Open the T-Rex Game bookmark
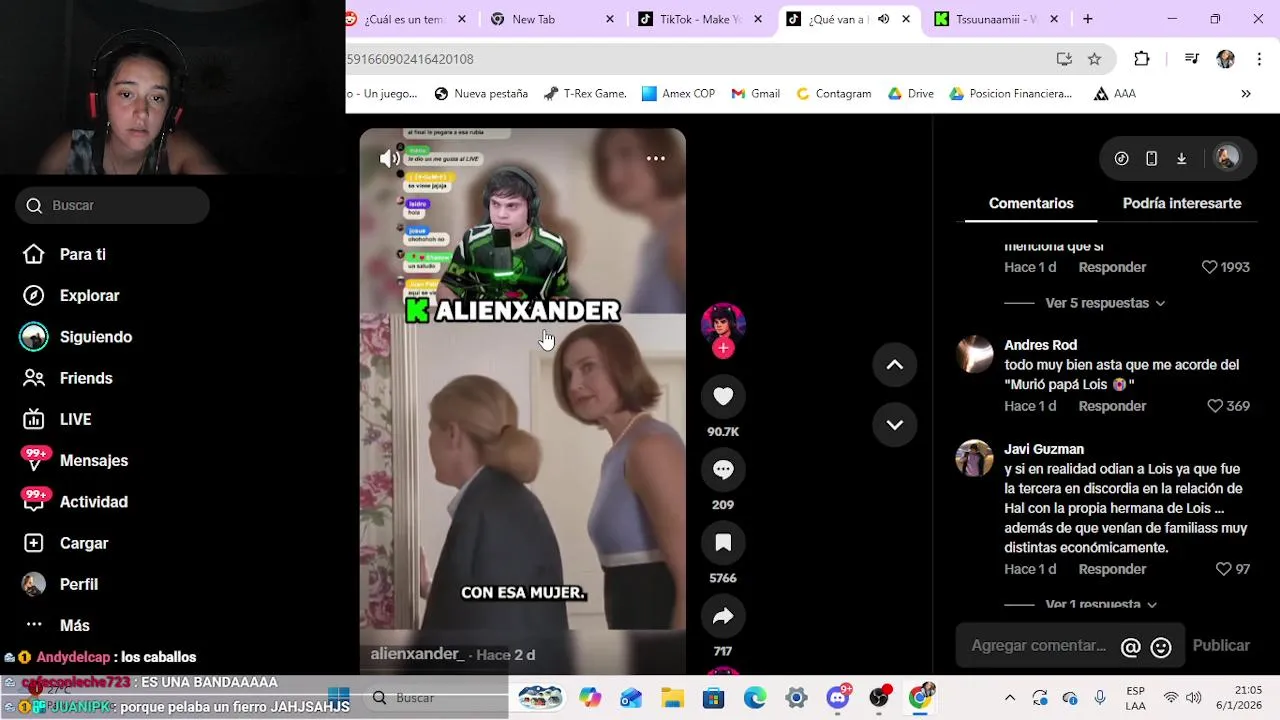Screen dimensions: 1280x720 [x=585, y=94]
